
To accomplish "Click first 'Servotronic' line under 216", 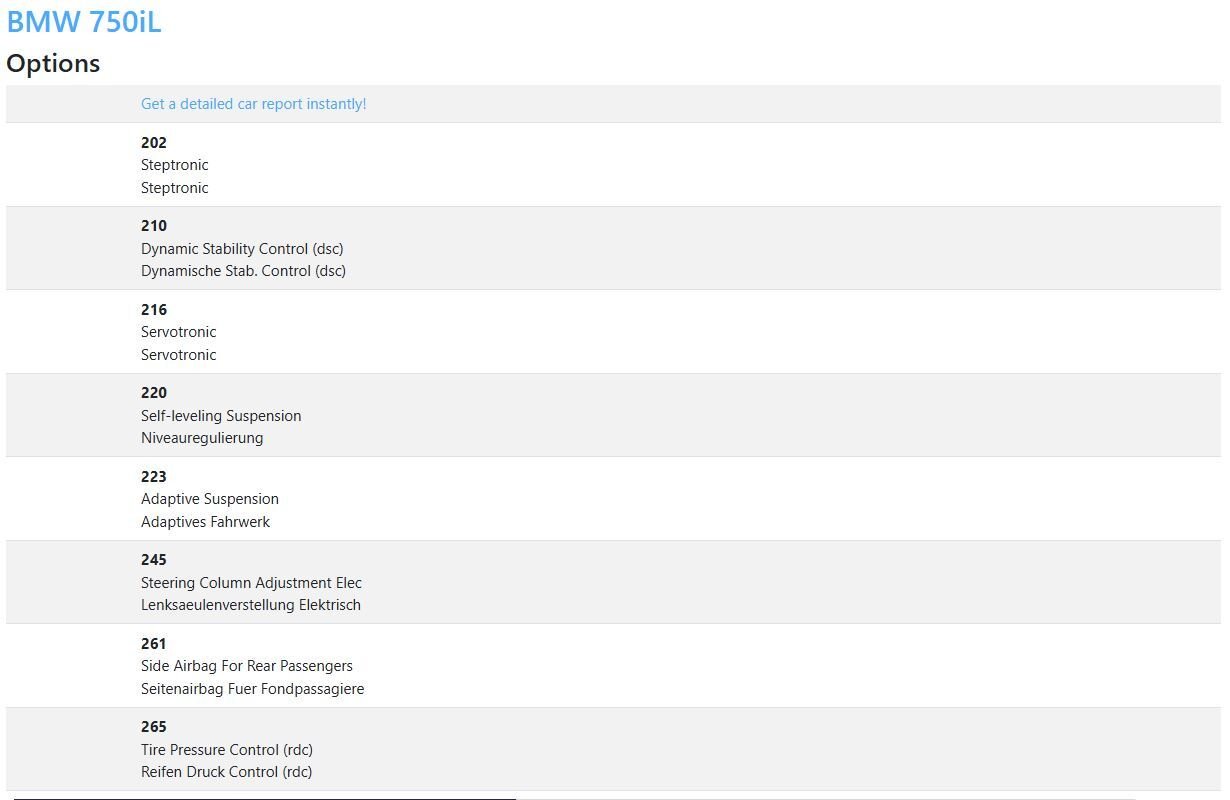I will point(179,332).
